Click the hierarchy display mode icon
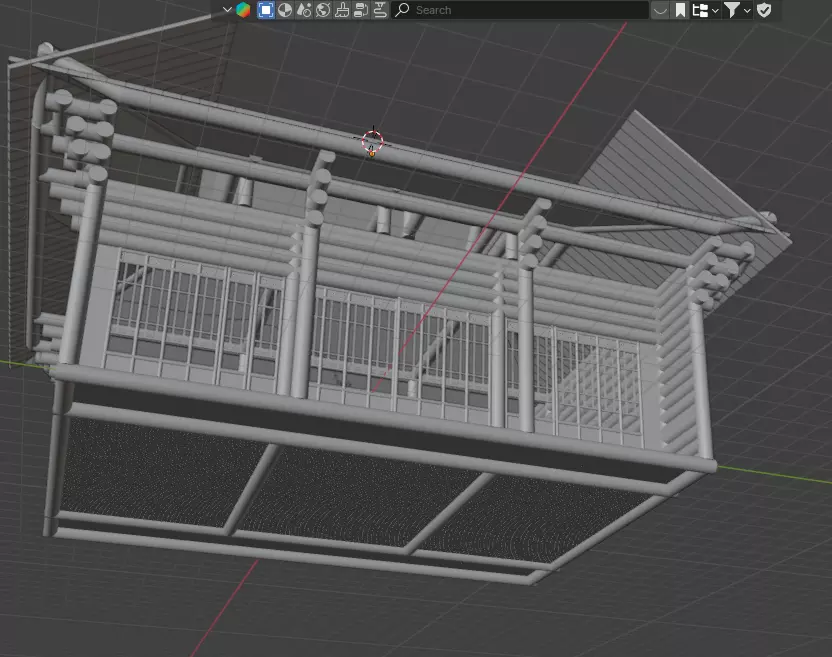Viewport: 832px width, 657px height. (x=700, y=10)
